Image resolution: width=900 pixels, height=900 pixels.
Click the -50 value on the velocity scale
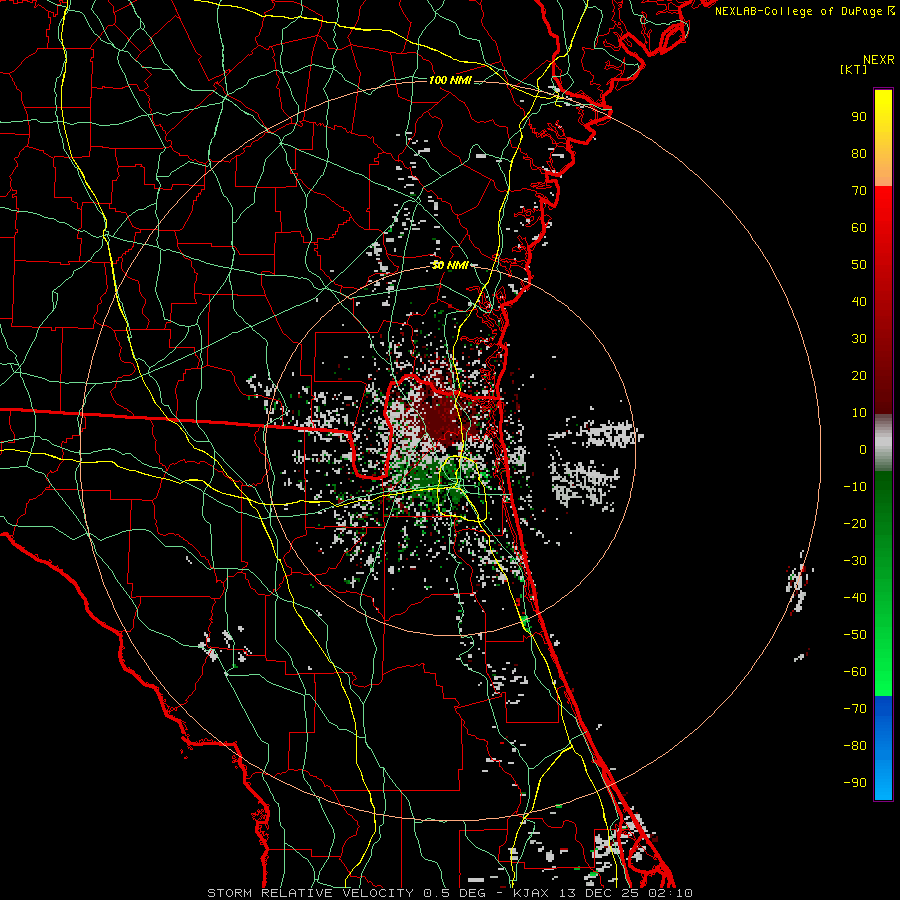tap(855, 635)
